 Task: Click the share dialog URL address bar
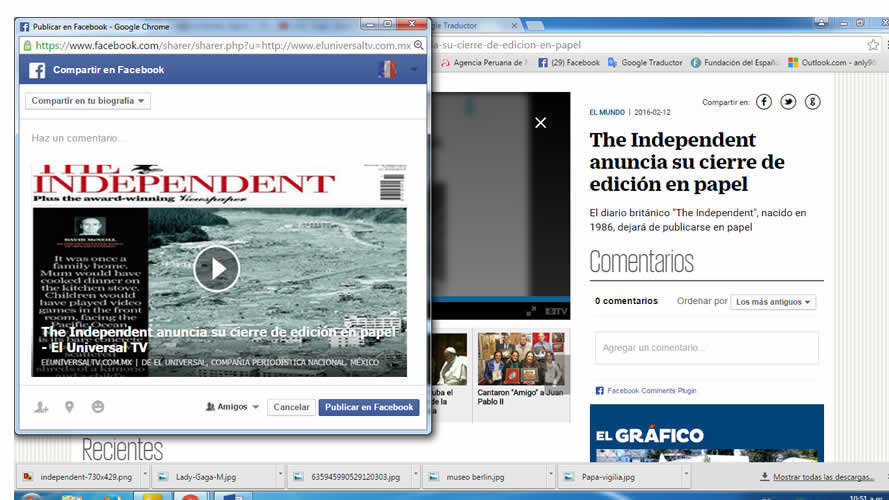tap(223, 45)
